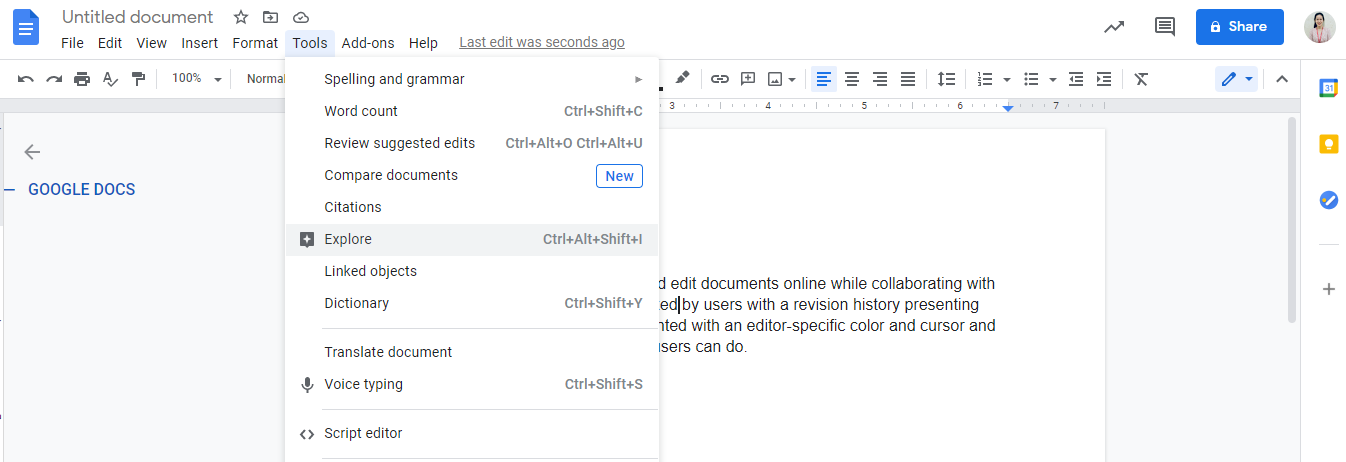
Task: Click the increase indent icon
Action: click(1104, 79)
